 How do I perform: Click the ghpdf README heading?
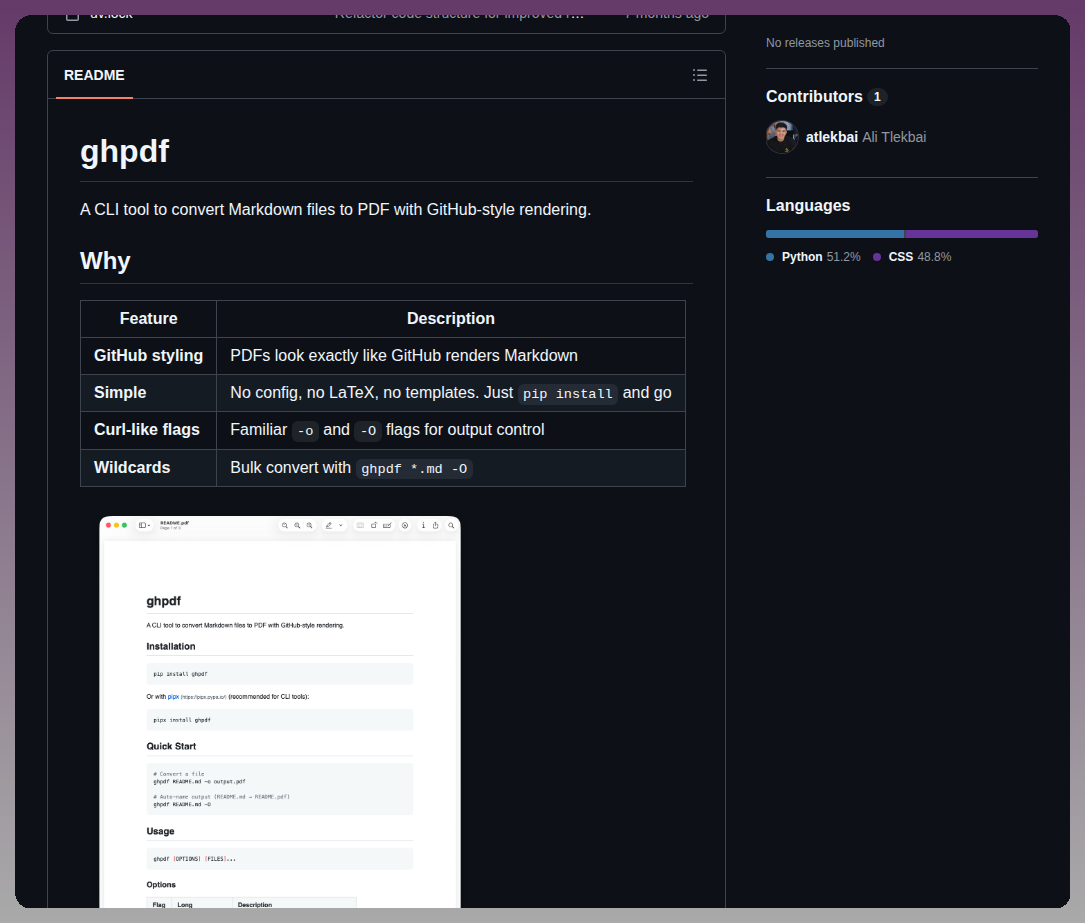point(125,151)
